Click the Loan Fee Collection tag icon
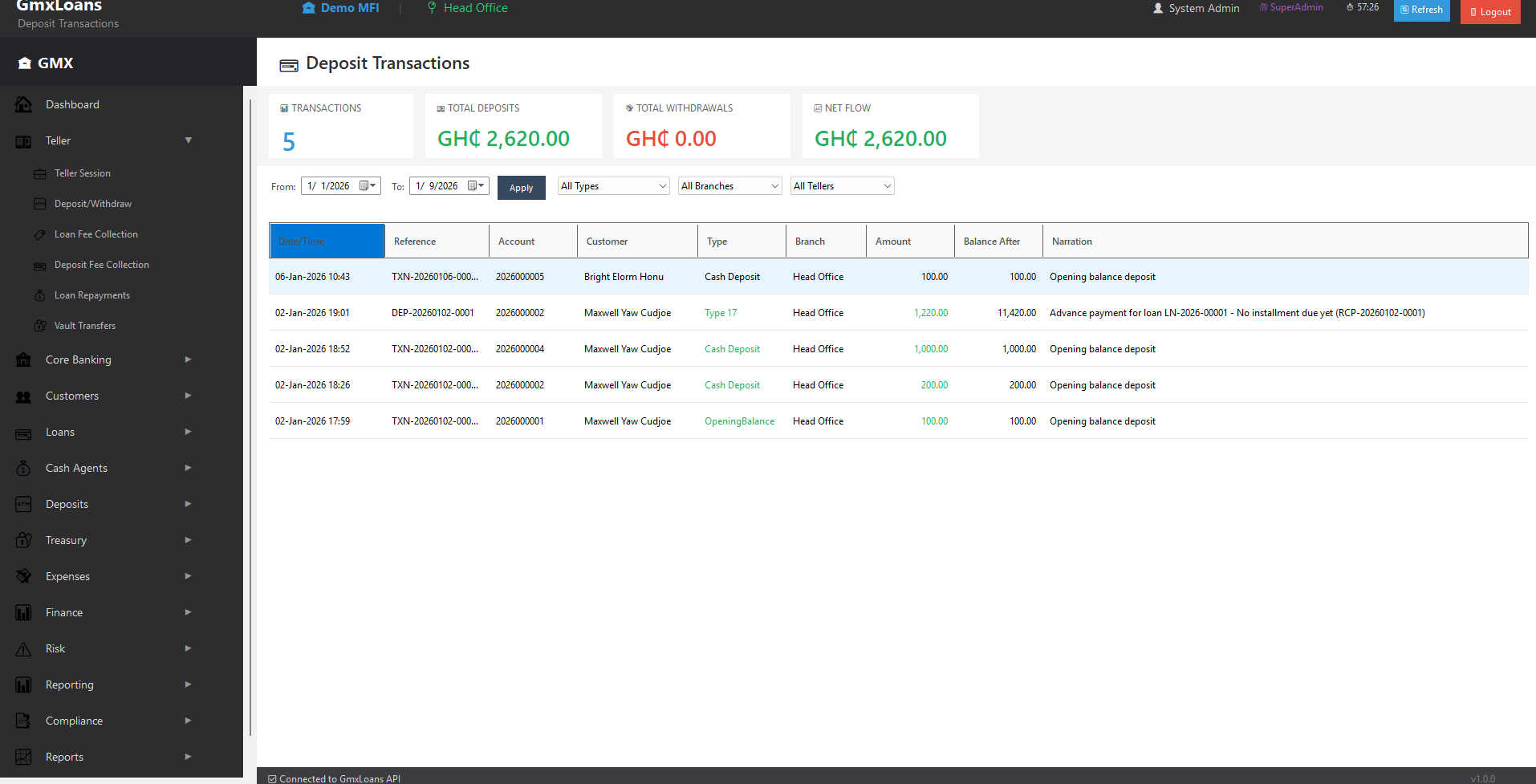This screenshot has height=784, width=1536. point(39,234)
